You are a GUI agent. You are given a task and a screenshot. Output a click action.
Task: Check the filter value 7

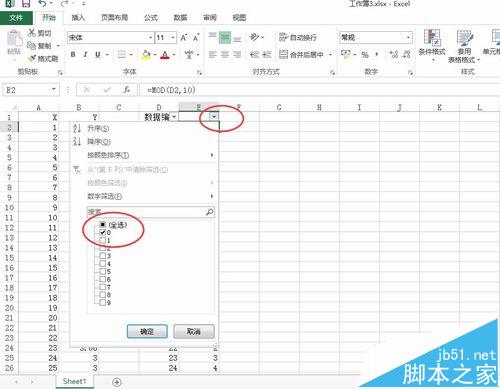(103, 287)
